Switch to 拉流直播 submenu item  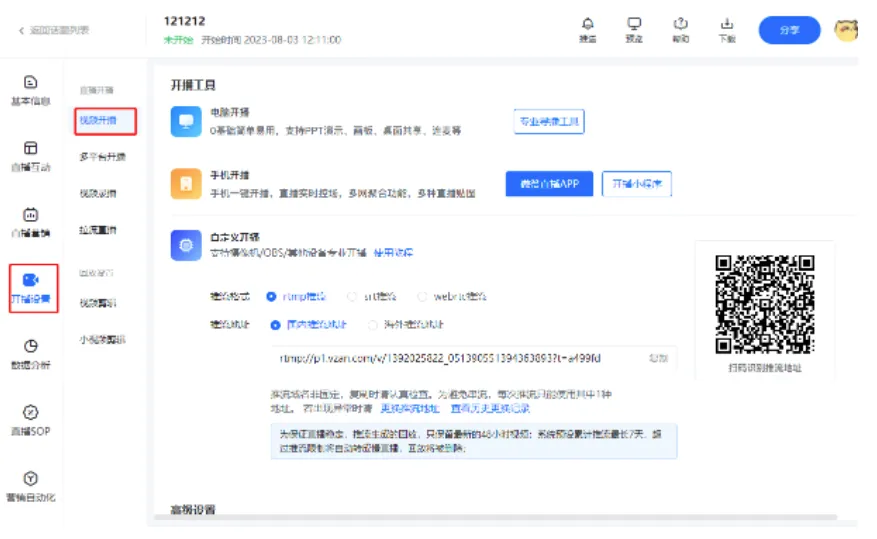tap(98, 230)
